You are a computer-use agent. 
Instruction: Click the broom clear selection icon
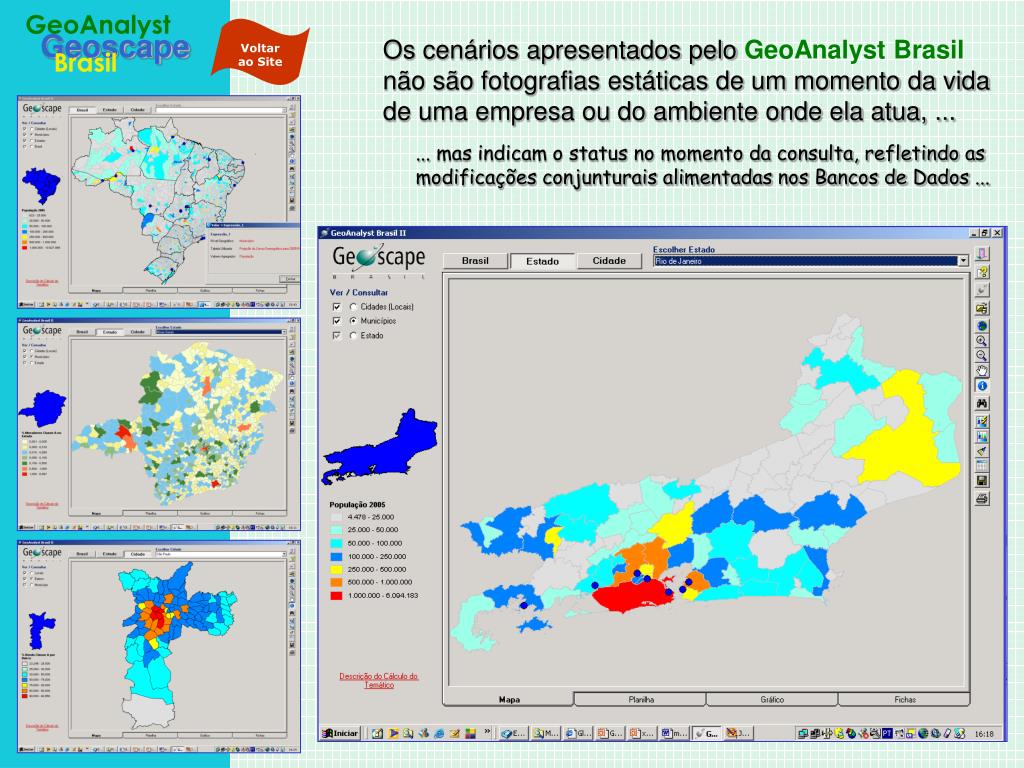coord(982,451)
